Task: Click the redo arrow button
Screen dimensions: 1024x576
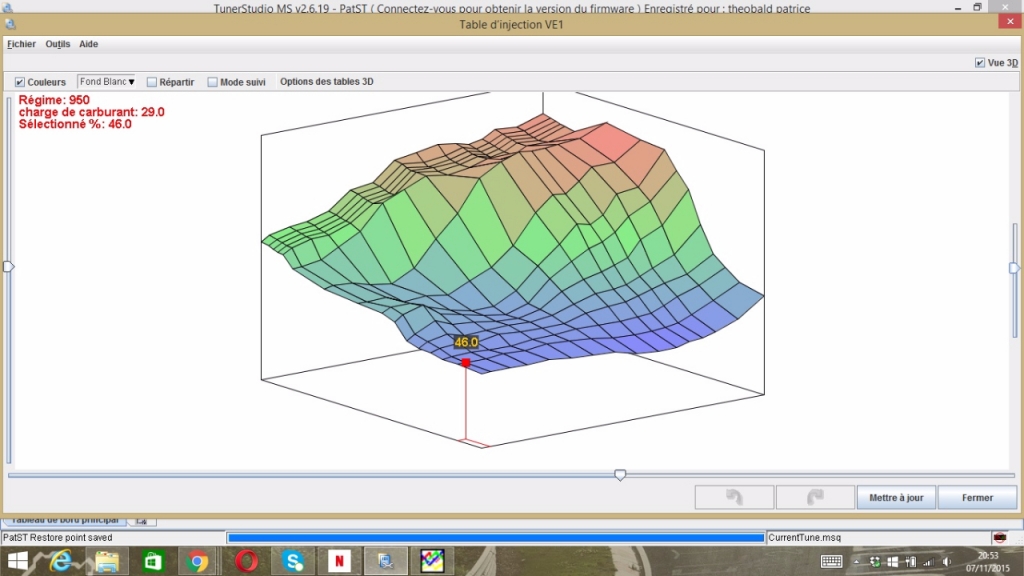Action: [x=815, y=498]
